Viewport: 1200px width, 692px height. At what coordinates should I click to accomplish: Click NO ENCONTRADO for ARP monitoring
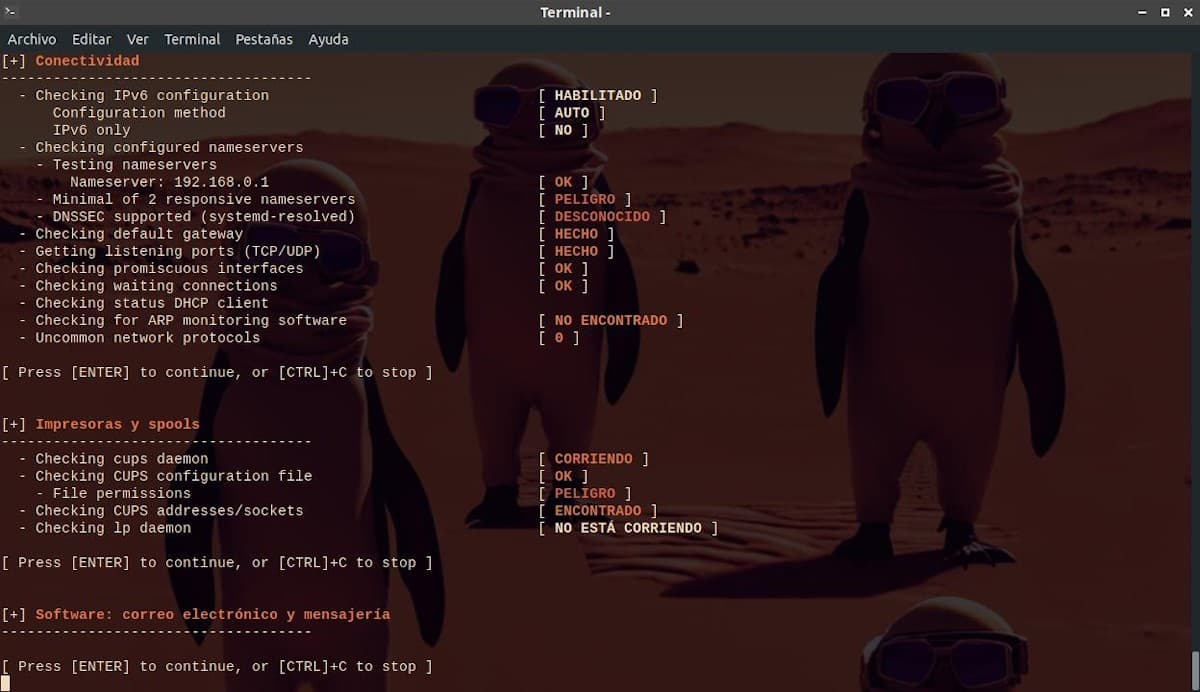(611, 320)
